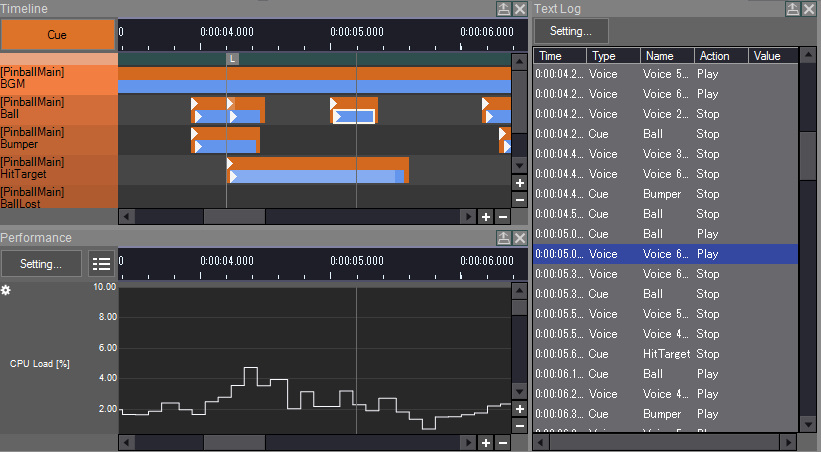Undock the Timeline panel with the pop-out icon
Image resolution: width=821 pixels, height=452 pixels.
pyautogui.click(x=503, y=9)
